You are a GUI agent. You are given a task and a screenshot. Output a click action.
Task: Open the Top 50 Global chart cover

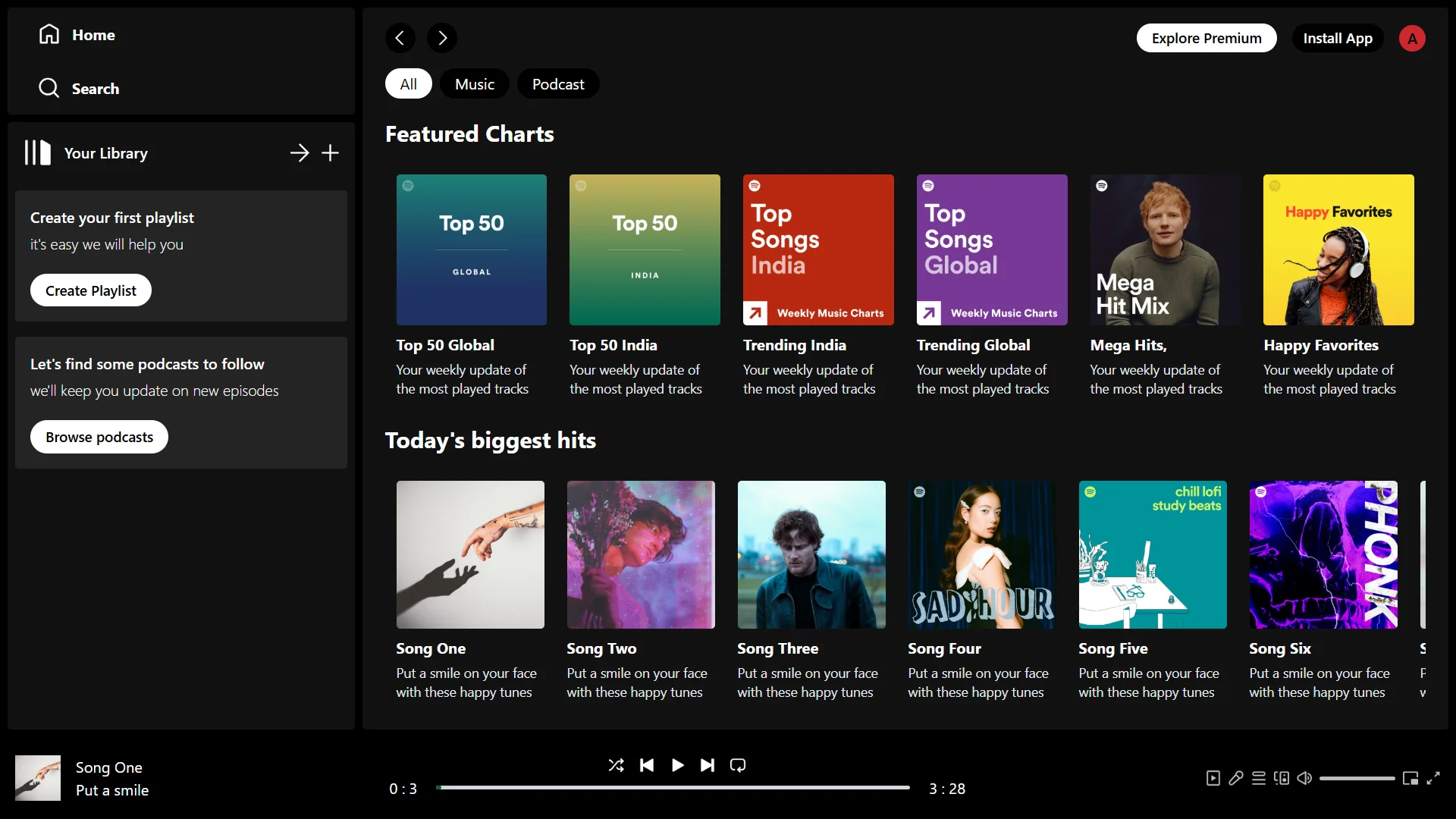point(472,250)
